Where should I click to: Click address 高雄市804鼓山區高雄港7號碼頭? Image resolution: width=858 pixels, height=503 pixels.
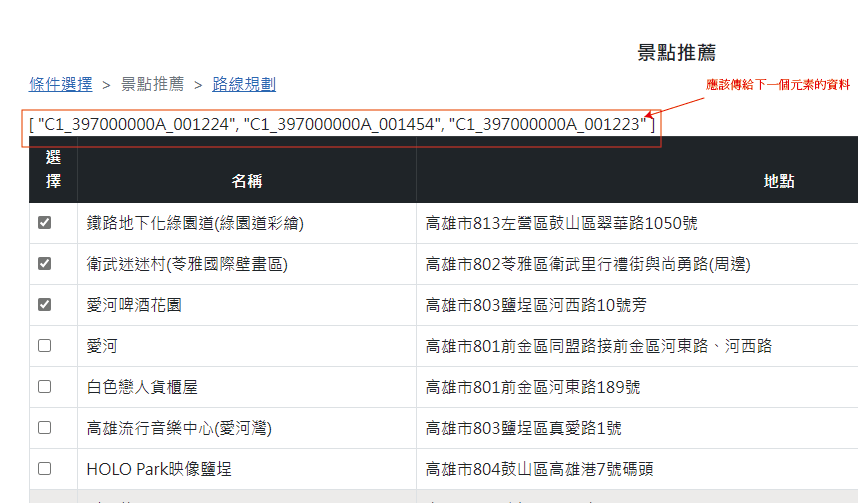click(540, 469)
